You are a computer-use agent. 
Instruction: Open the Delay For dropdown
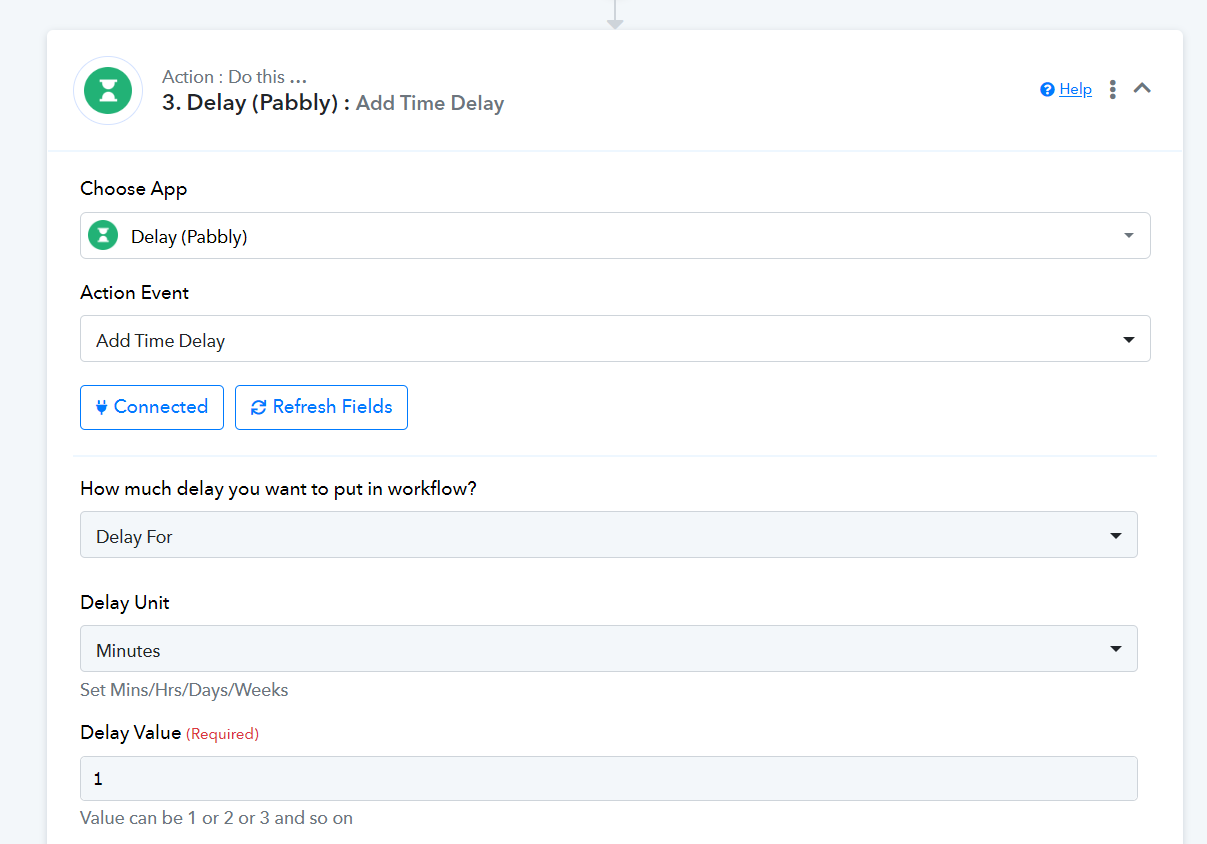click(x=608, y=535)
